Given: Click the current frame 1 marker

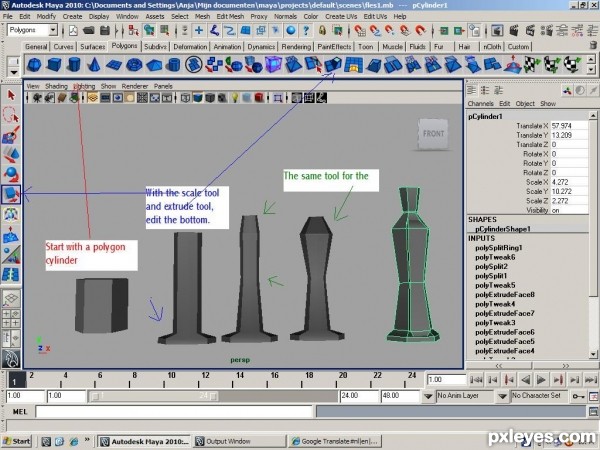Looking at the screenshot, I should [x=15, y=381].
